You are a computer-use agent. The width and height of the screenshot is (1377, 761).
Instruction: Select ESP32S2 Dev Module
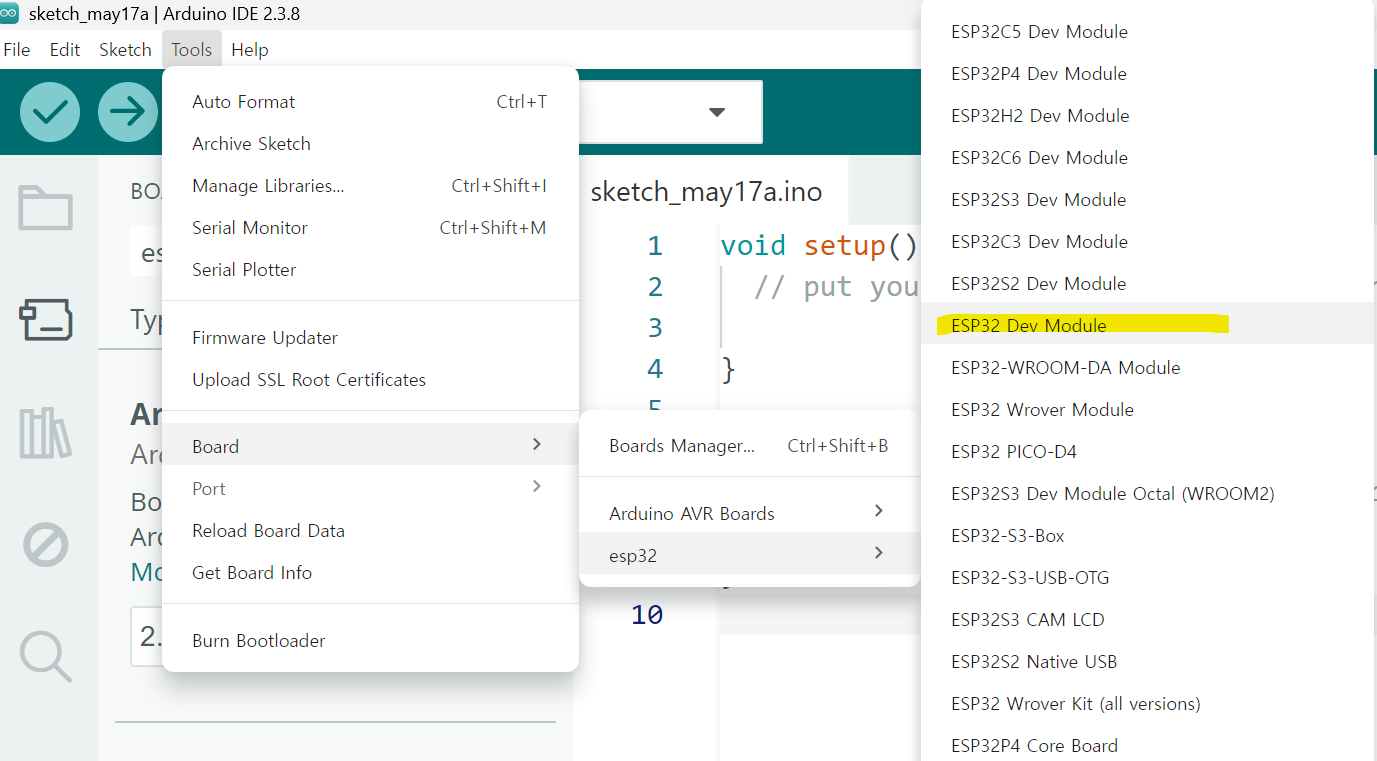1148,284
